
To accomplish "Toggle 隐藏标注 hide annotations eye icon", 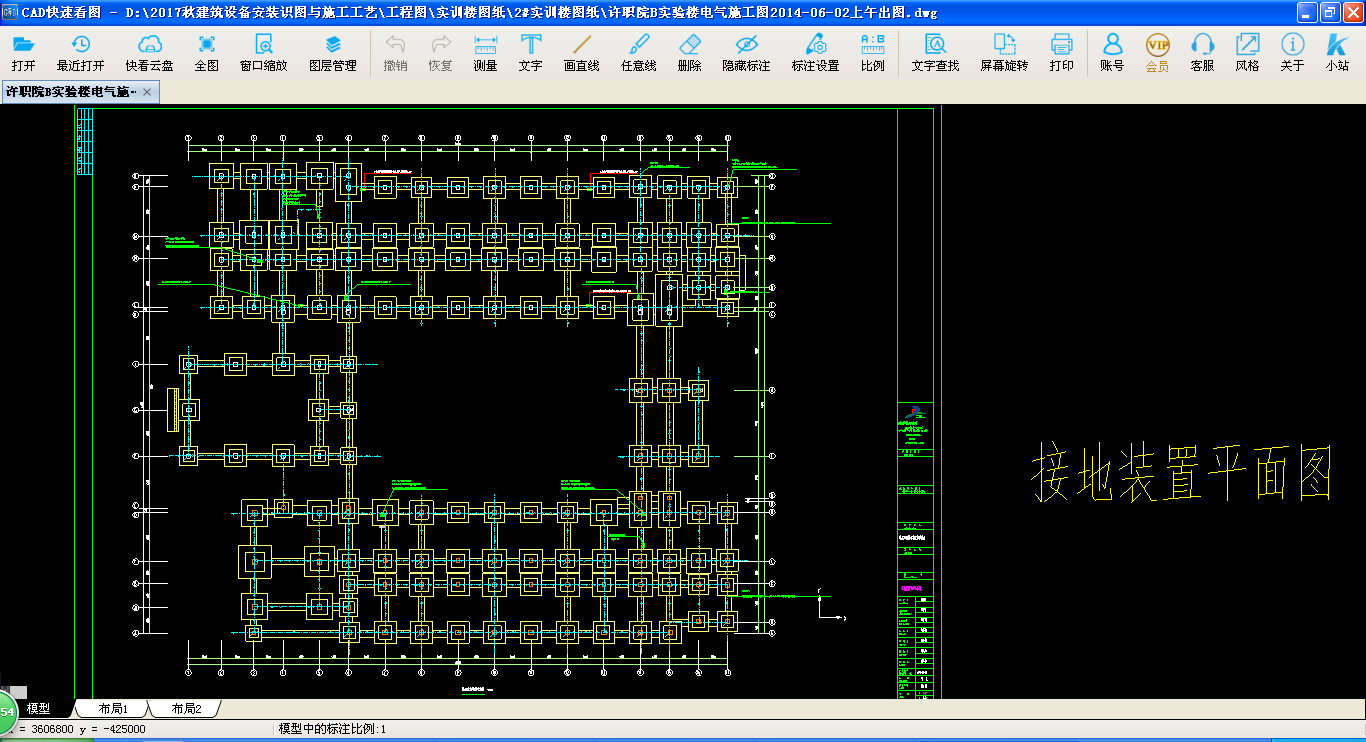I will [746, 52].
